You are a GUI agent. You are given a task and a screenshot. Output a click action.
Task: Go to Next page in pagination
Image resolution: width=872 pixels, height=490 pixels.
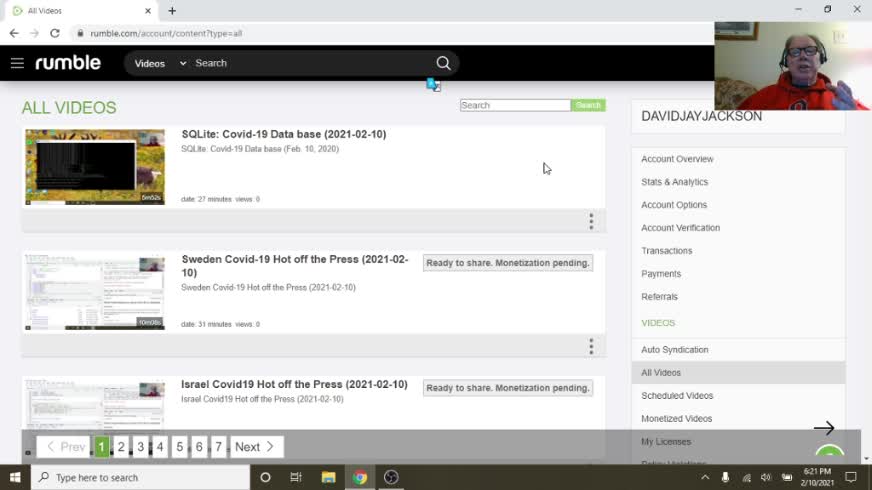coord(256,447)
